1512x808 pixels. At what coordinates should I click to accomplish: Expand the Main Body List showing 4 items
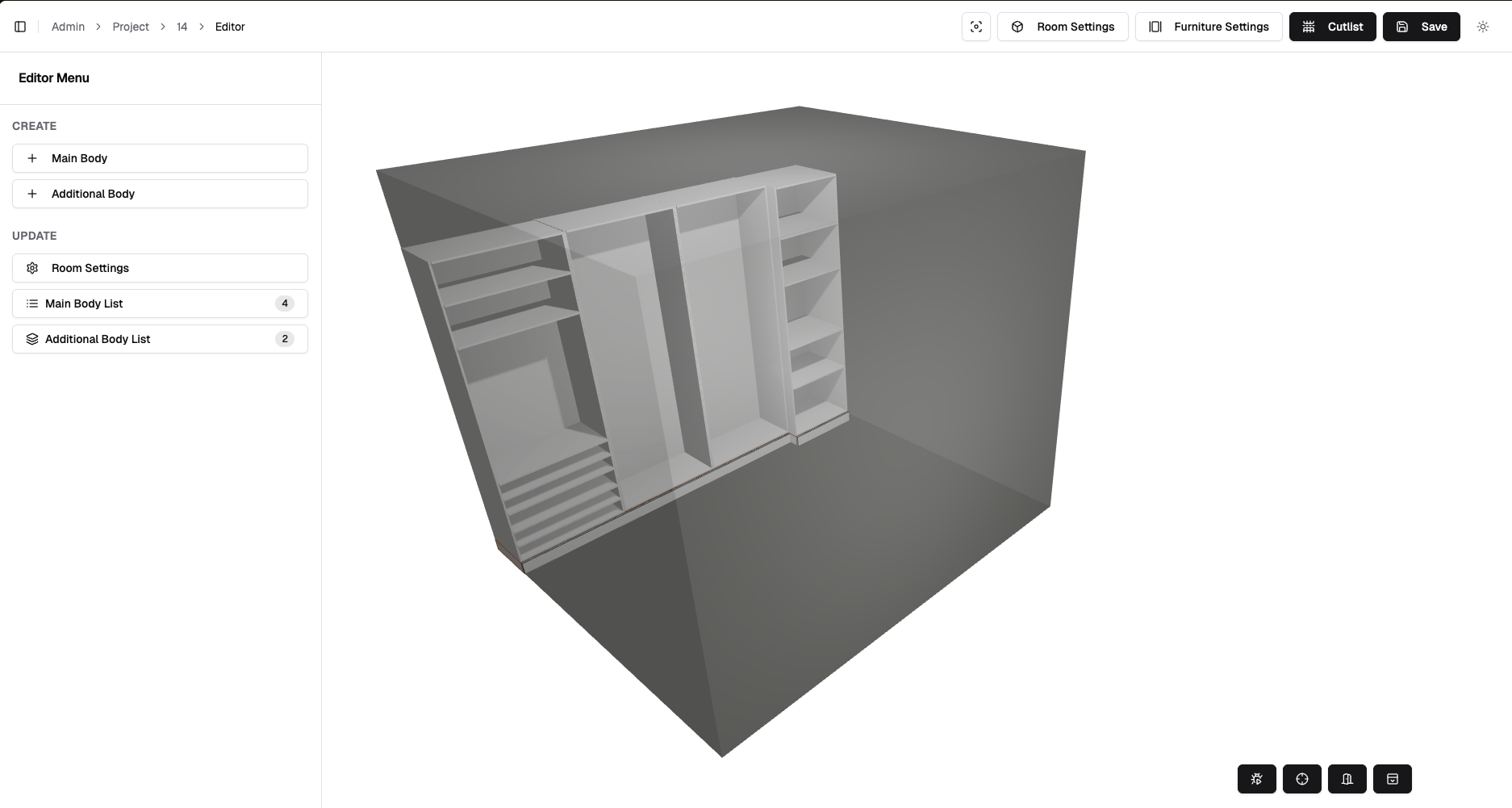click(x=159, y=304)
